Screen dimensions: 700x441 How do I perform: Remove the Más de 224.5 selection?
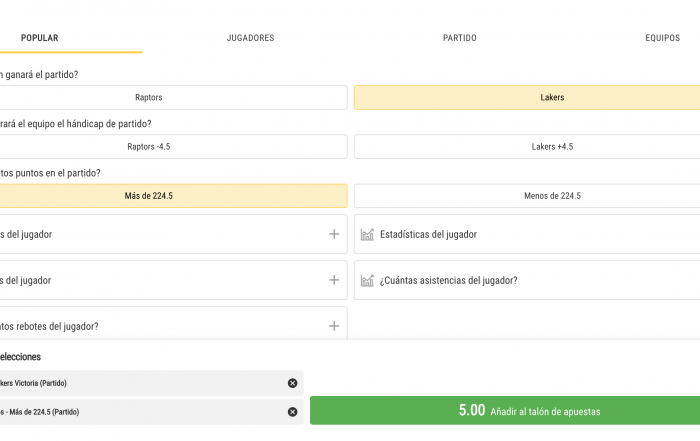point(292,412)
